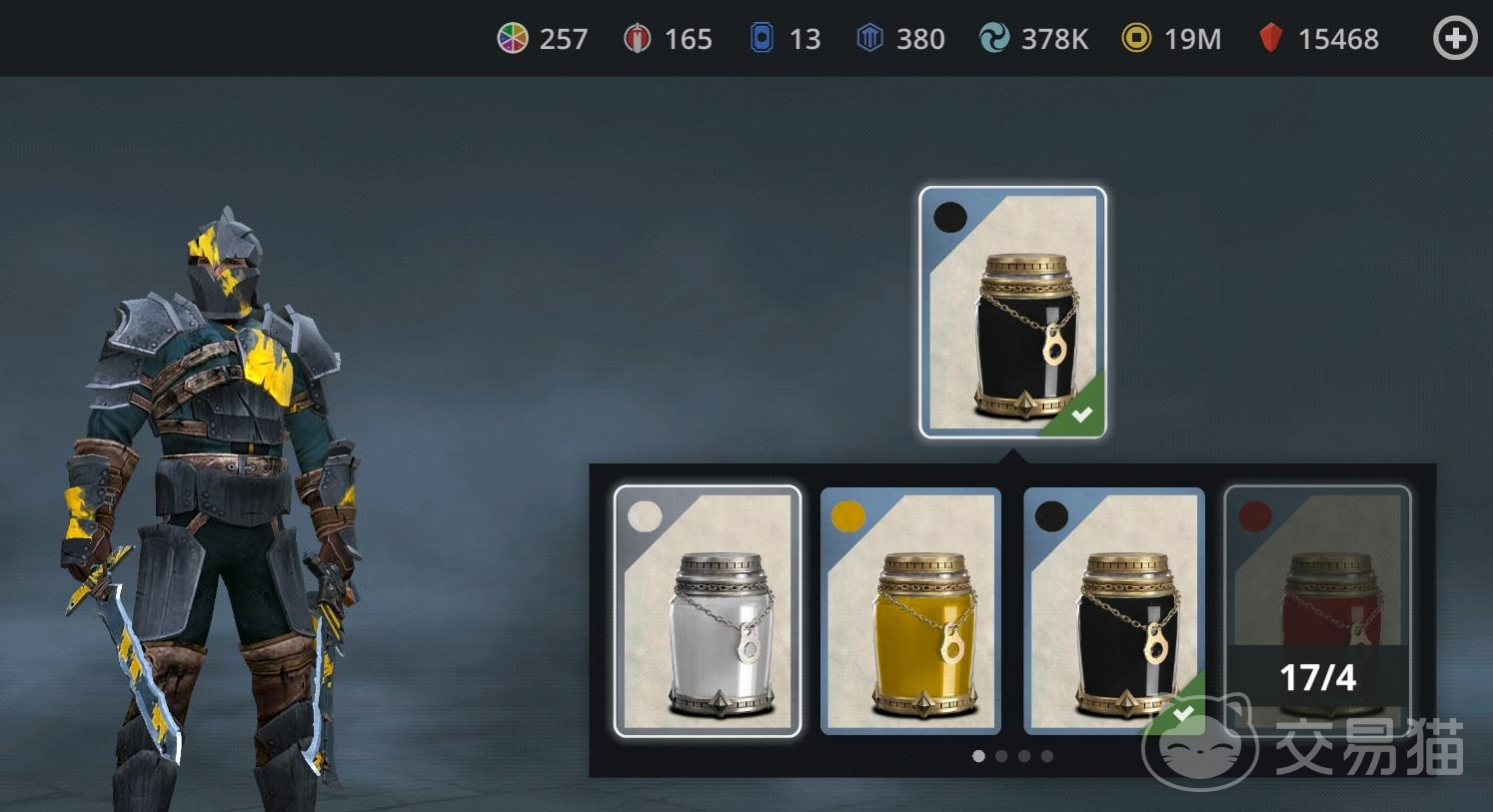
Task: Tap the gold coin icon showing 19M
Action: tap(1136, 38)
